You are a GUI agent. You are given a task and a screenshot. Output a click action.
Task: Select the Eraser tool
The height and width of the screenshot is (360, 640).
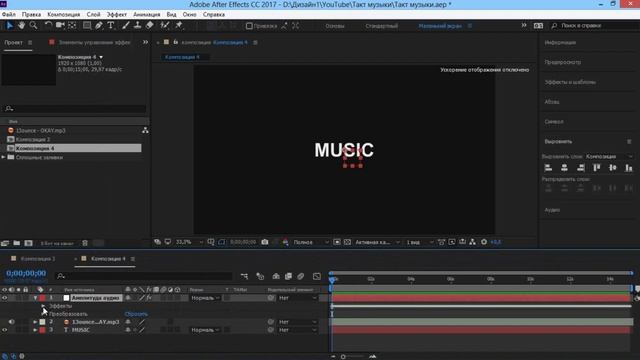tap(150, 25)
